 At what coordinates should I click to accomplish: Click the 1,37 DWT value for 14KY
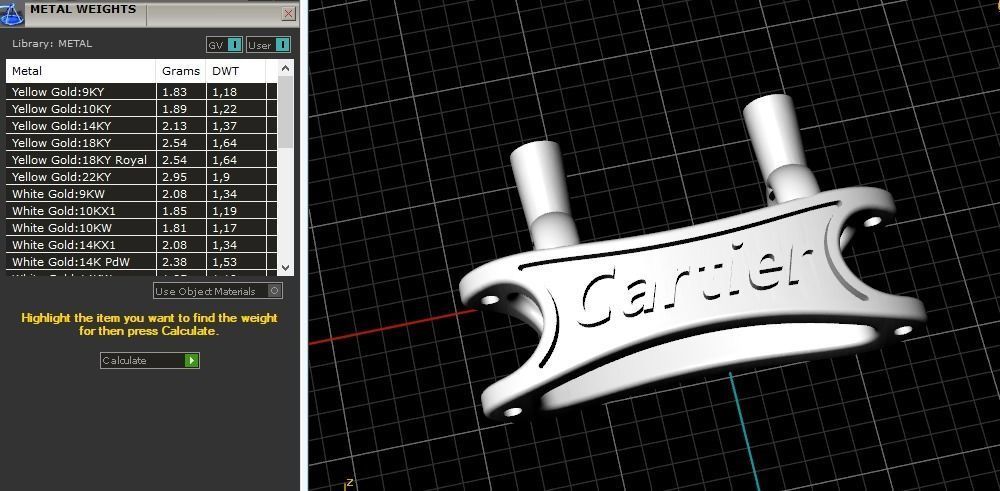coord(224,126)
